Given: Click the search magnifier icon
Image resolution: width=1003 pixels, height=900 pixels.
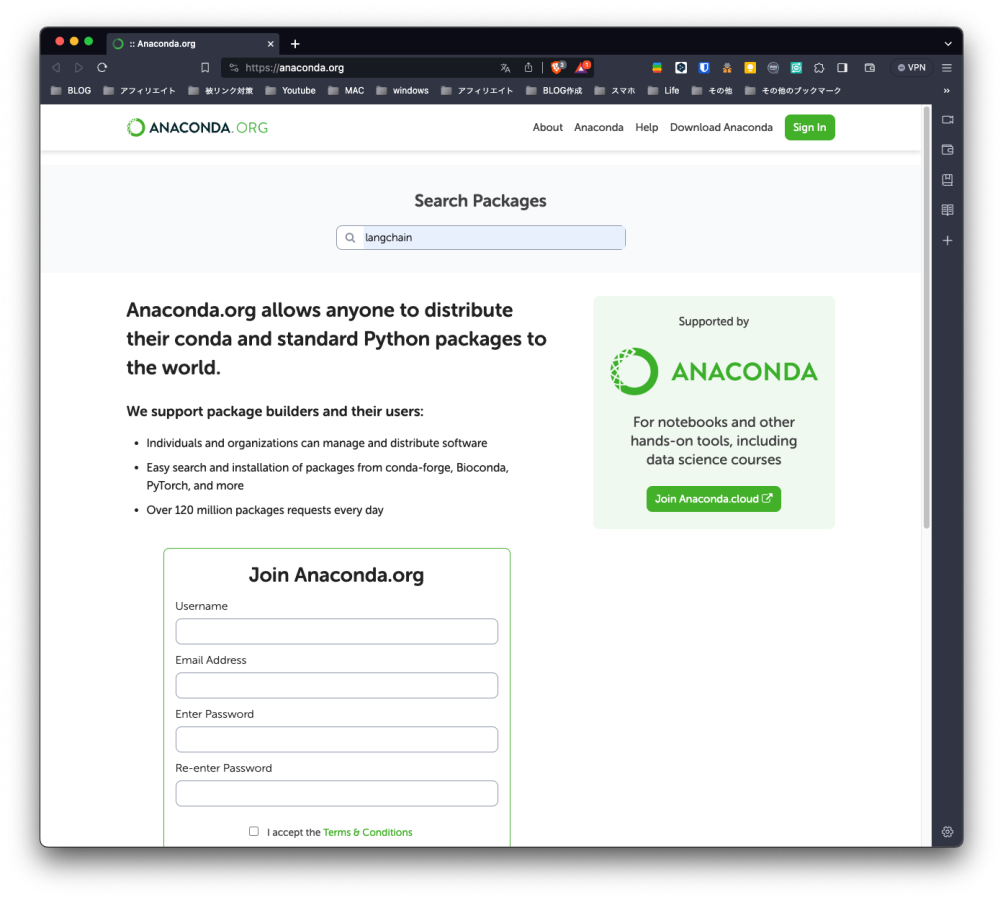Looking at the screenshot, I should pyautogui.click(x=350, y=237).
